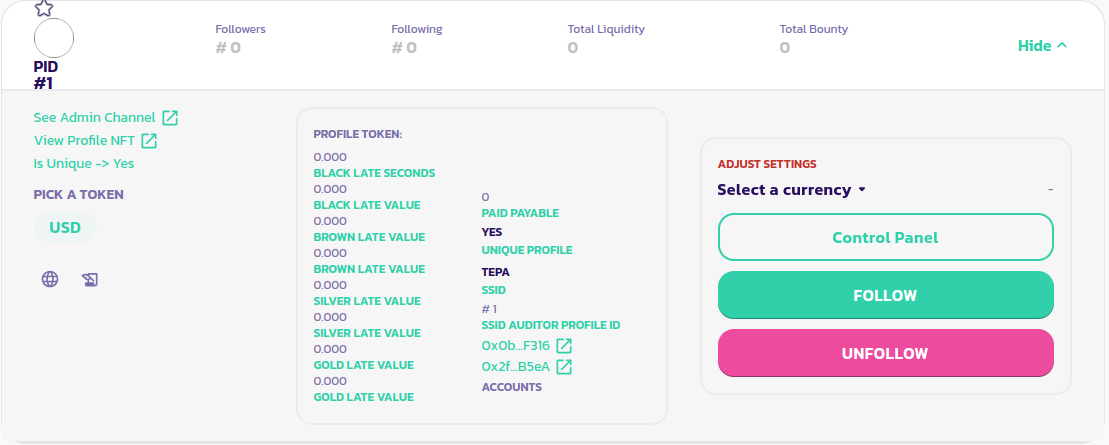Viewport: 1109px width, 445px height.
Task: Click the Is Unique -> Yes text
Action: pos(84,164)
